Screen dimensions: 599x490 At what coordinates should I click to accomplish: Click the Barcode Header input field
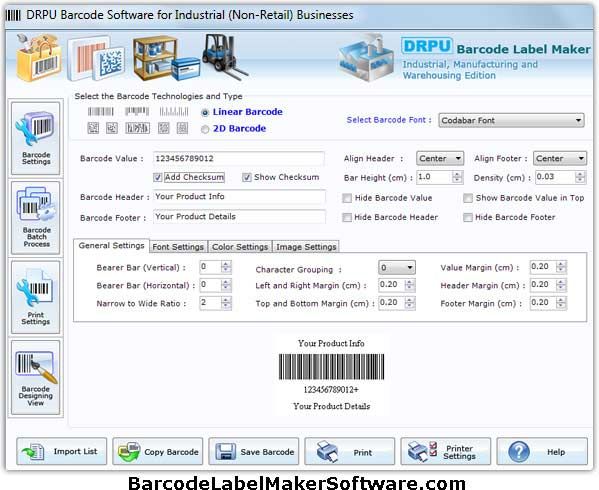[x=239, y=197]
